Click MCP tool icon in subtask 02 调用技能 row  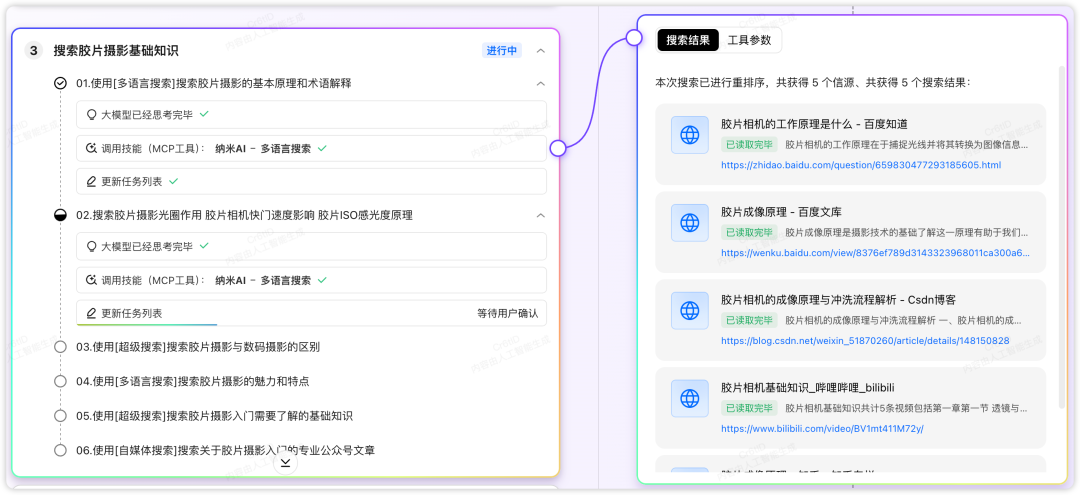[91, 280]
